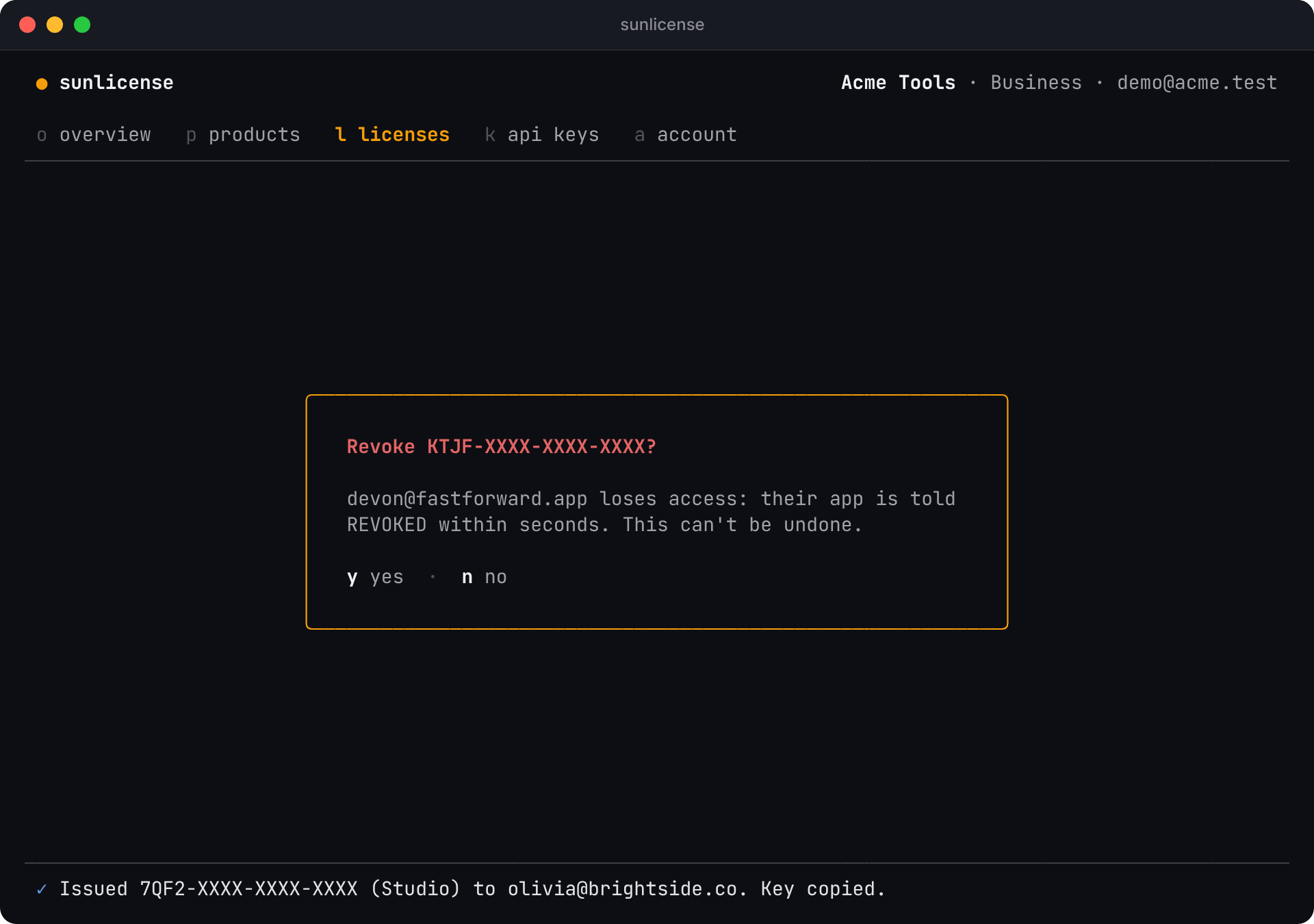The width and height of the screenshot is (1314, 924).
Task: Click the 'Issued 7QF2-XXXX-XXXX-XXXX' status message
Action: pos(472,889)
